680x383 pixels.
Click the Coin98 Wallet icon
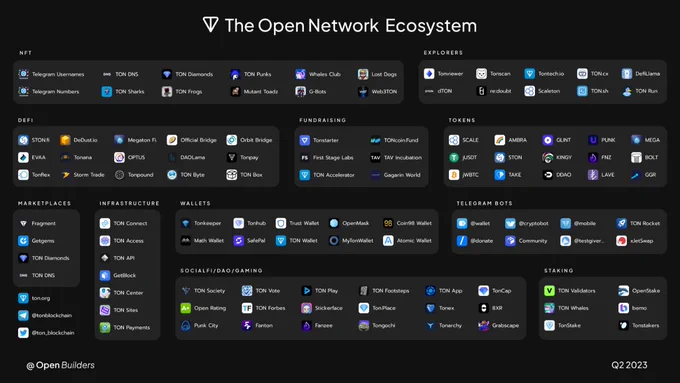pos(388,223)
